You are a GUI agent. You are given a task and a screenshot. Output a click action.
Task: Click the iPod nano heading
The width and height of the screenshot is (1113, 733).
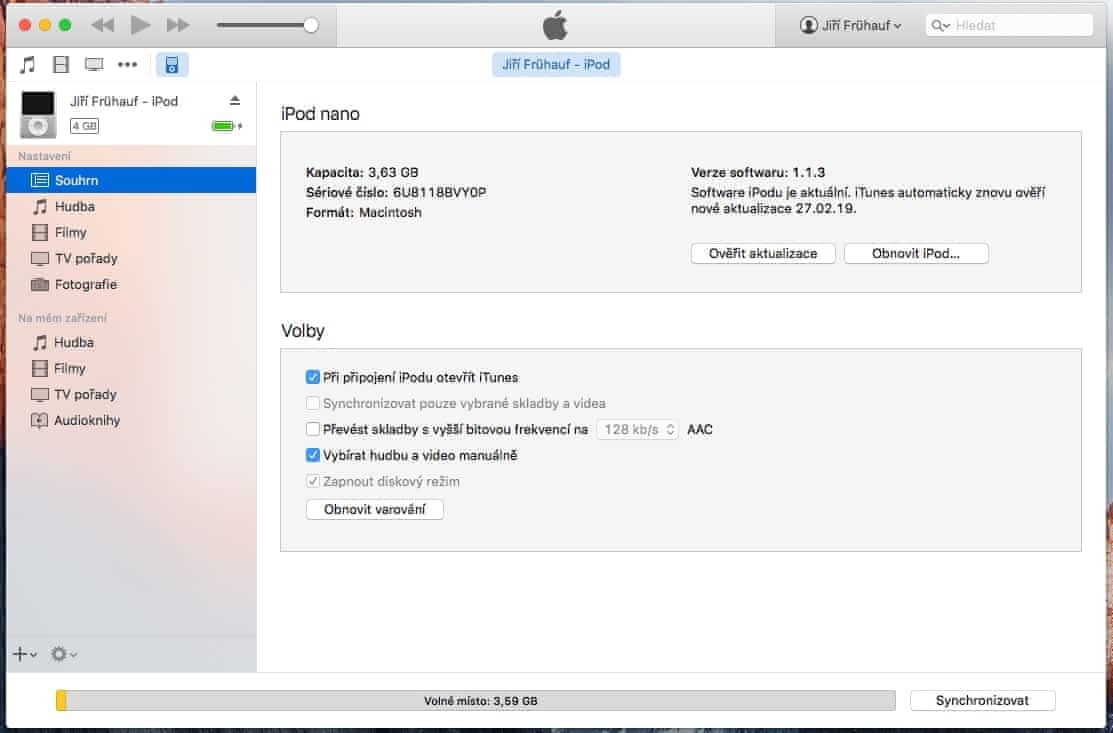[320, 114]
